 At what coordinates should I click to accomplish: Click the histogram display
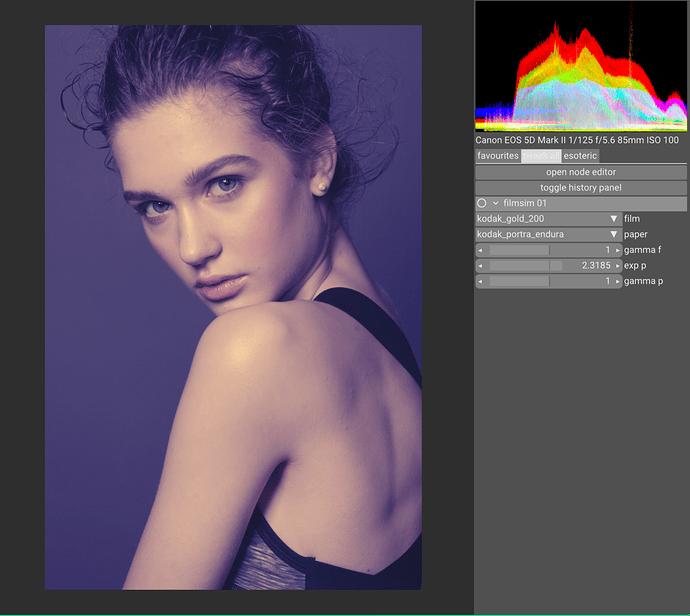click(581, 67)
